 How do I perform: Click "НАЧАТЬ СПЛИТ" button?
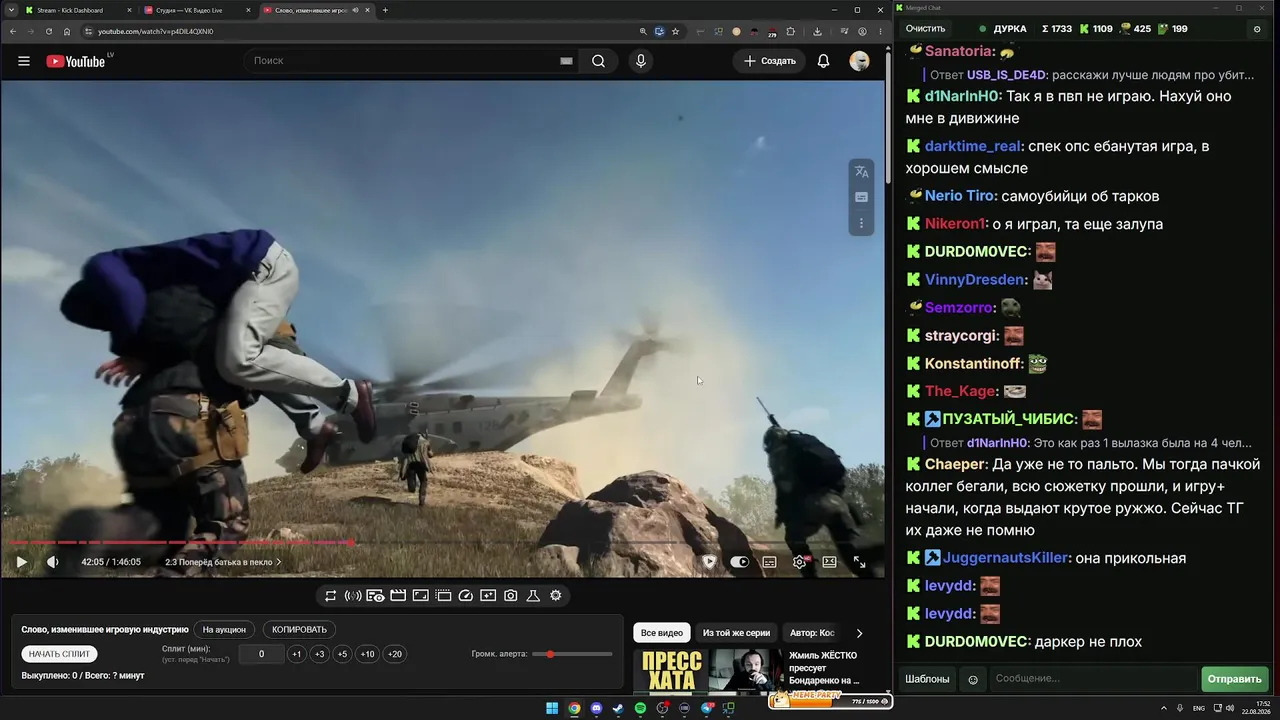point(60,654)
